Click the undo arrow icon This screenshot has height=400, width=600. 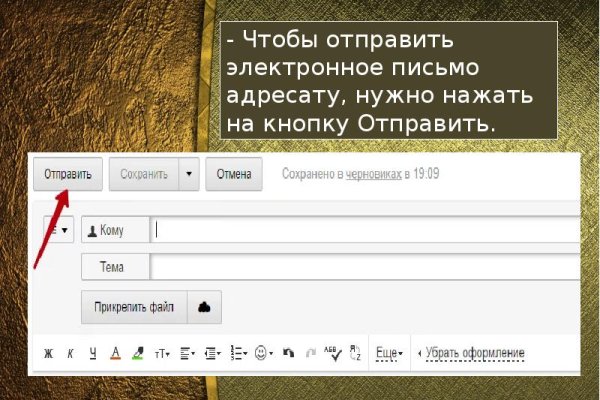pyautogui.click(x=290, y=354)
